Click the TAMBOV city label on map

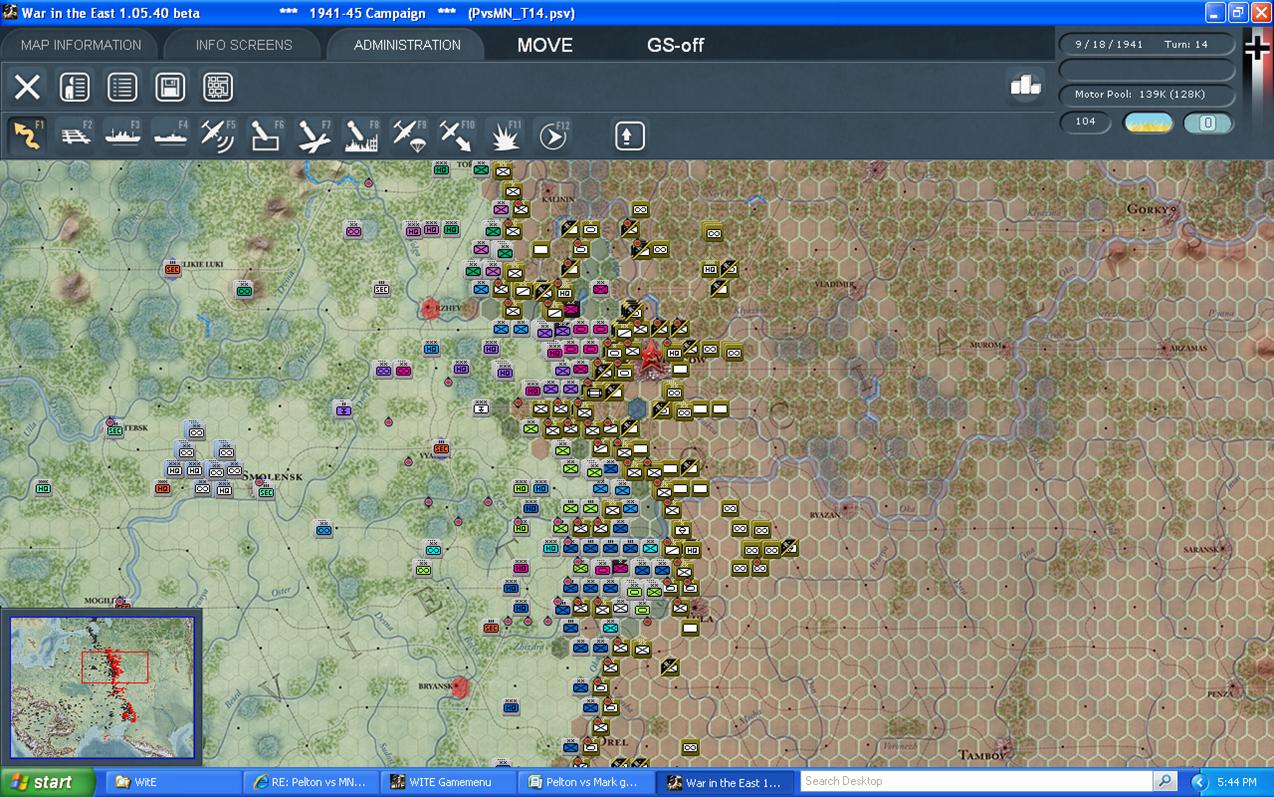(982, 755)
